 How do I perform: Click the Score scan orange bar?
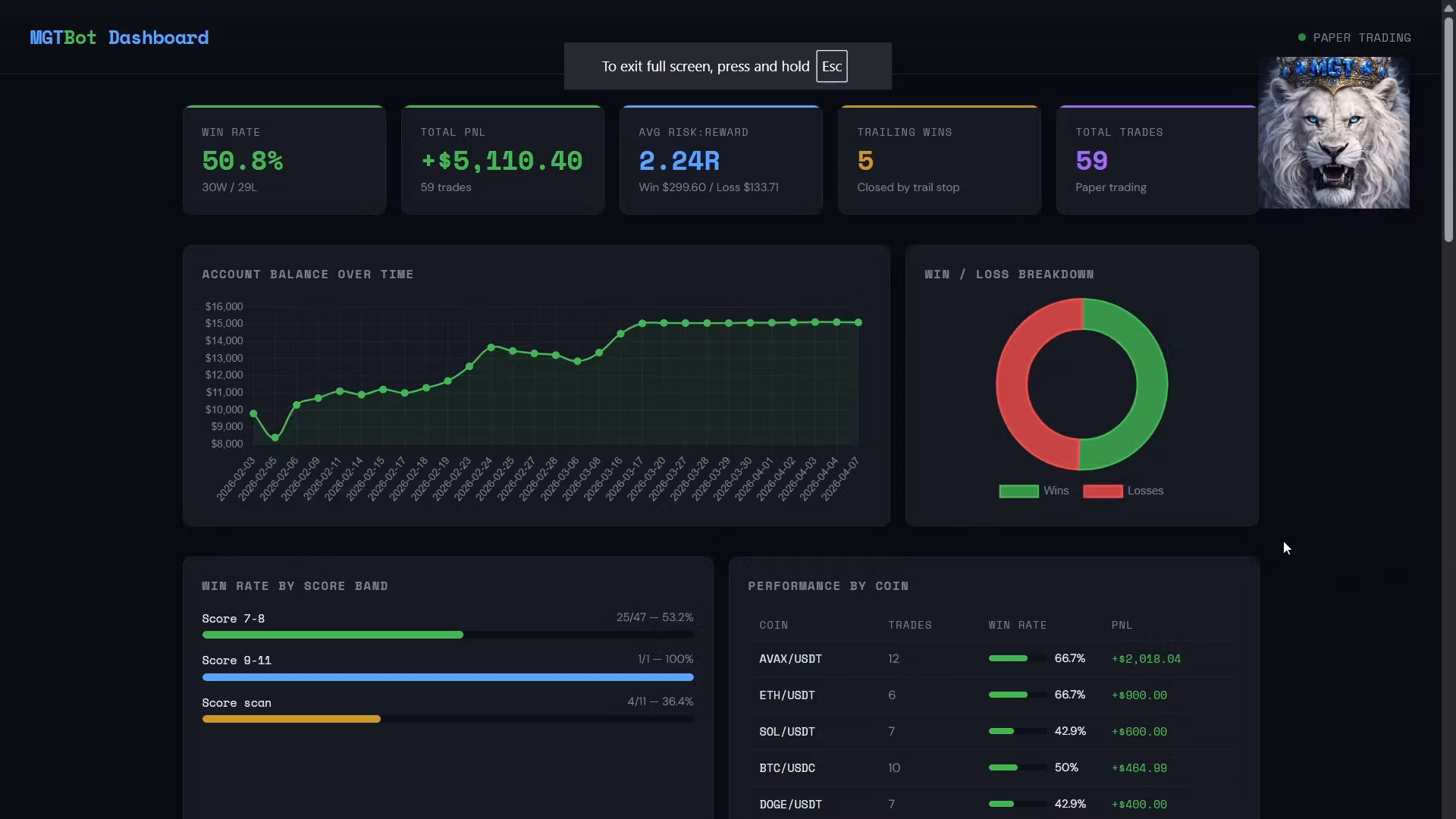291,719
